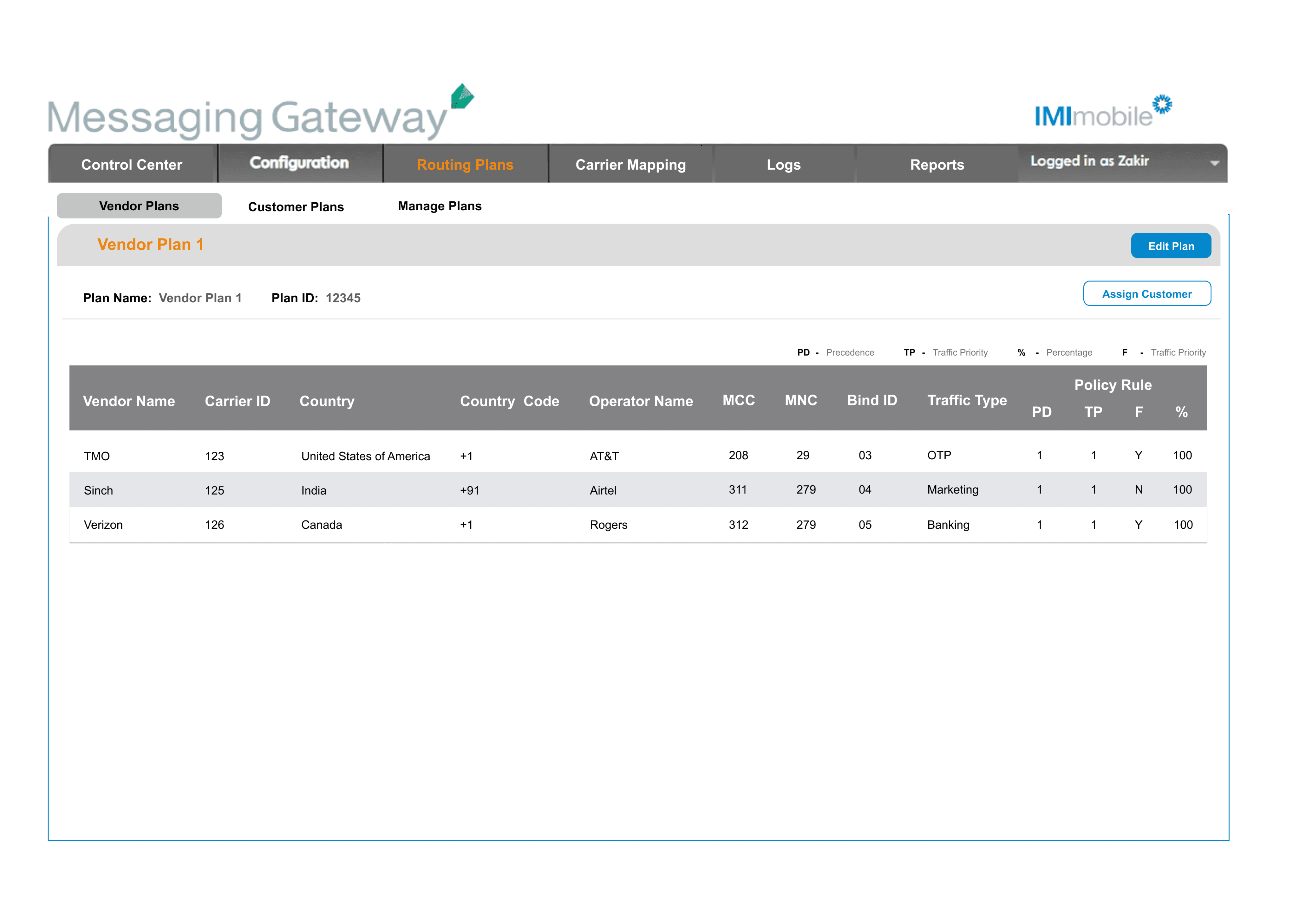This screenshot has width=1299, height=924.
Task: Click the Country column header
Action: (x=326, y=401)
